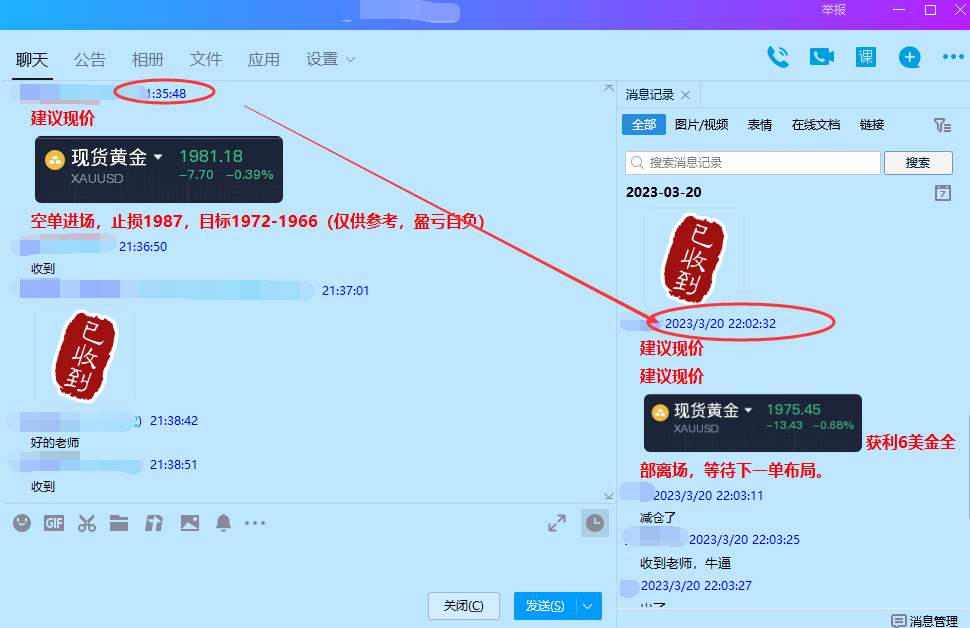This screenshot has width=970, height=628.
Task: Switch to the 相册 tab
Action: click(x=148, y=59)
